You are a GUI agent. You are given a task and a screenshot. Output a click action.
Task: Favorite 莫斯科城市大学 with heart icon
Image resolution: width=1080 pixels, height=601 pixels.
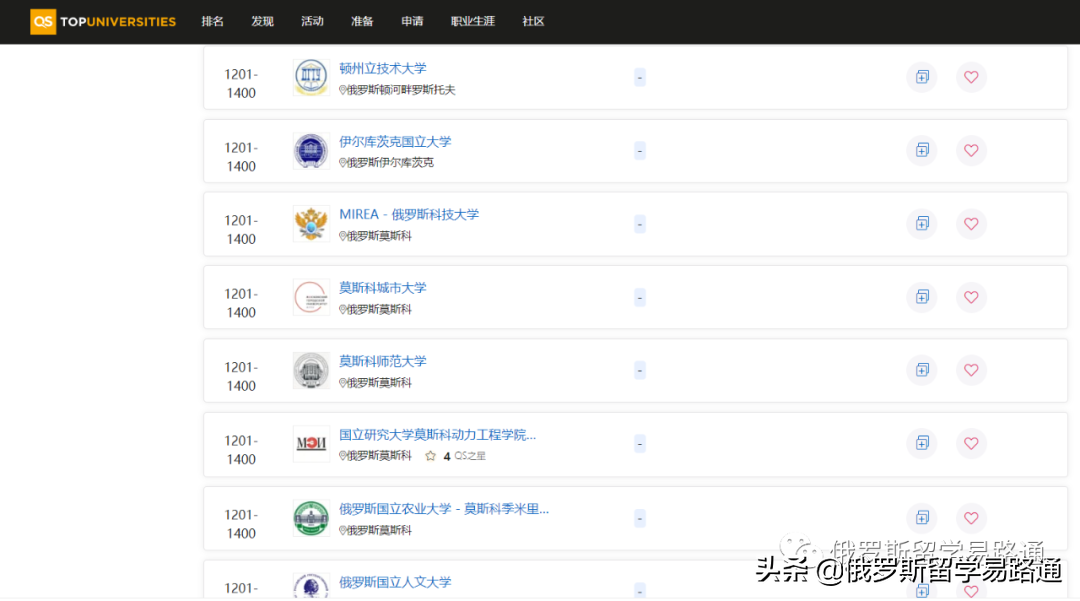click(971, 297)
